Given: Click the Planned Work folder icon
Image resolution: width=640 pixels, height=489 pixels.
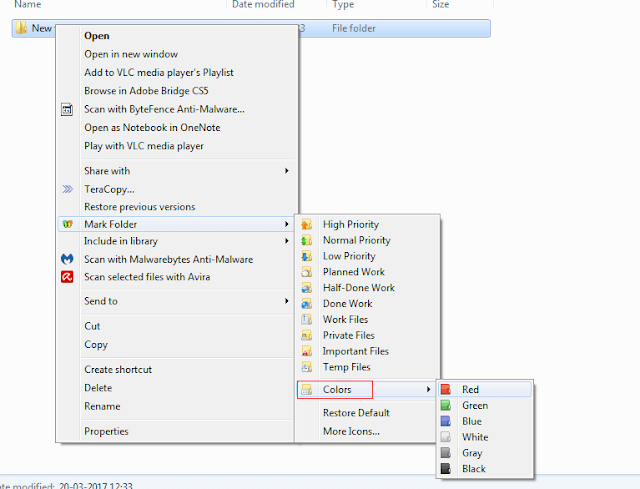Looking at the screenshot, I should pyautogui.click(x=307, y=272).
